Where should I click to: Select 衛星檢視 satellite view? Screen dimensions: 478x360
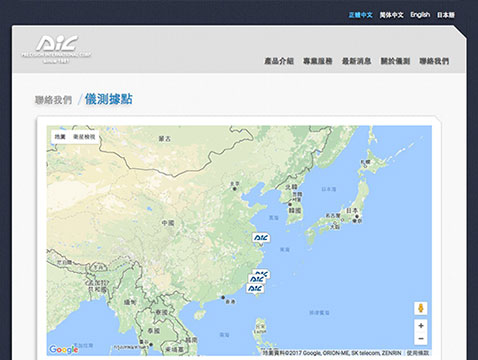(x=84, y=137)
